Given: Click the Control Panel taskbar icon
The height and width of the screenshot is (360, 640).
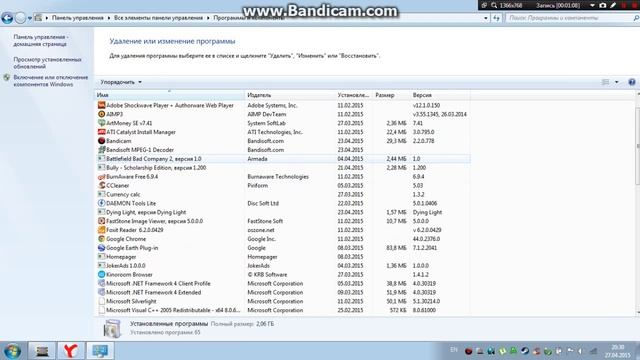Looking at the screenshot, I should (x=100, y=351).
